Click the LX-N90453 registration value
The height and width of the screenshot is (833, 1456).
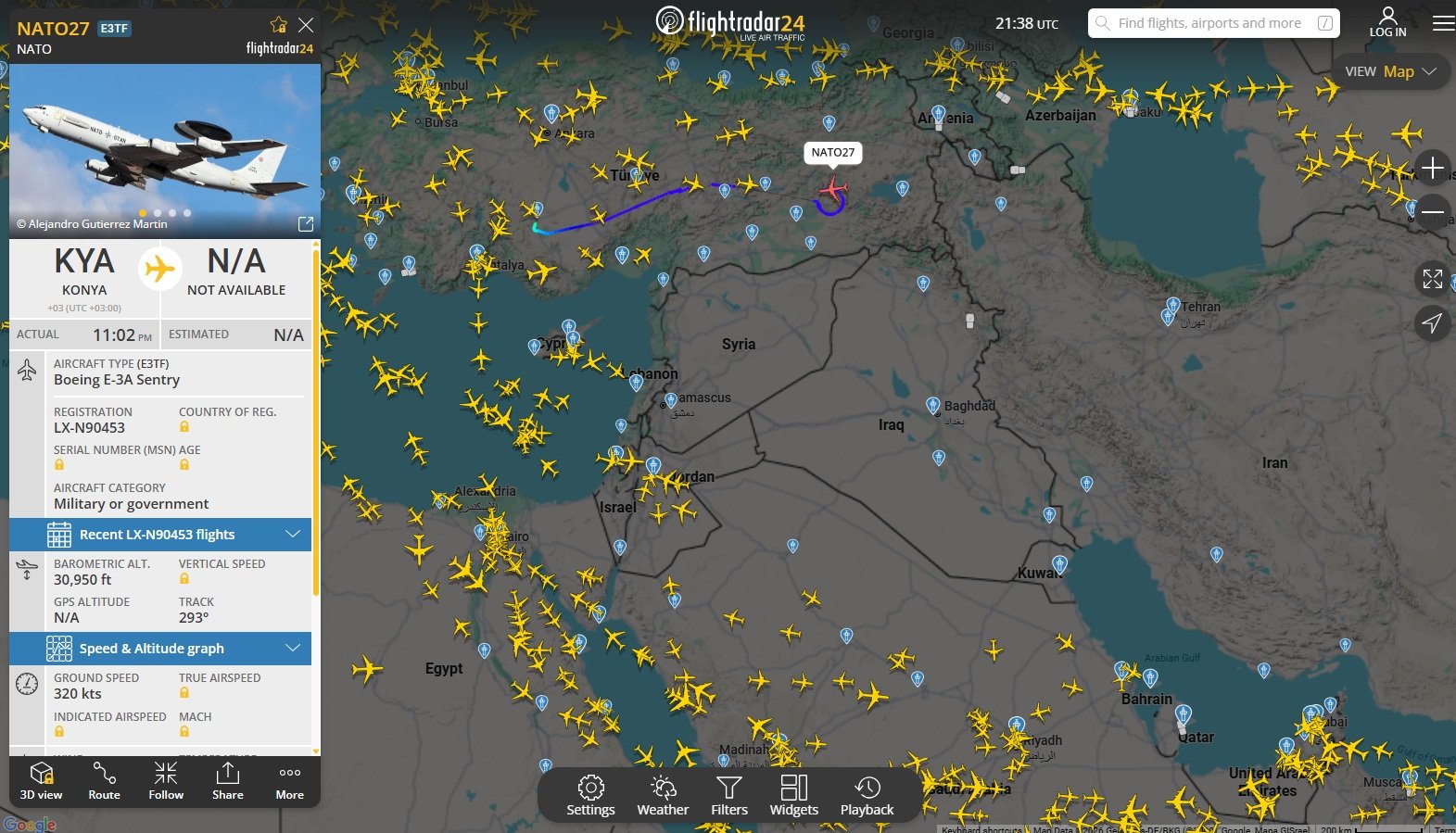point(89,428)
